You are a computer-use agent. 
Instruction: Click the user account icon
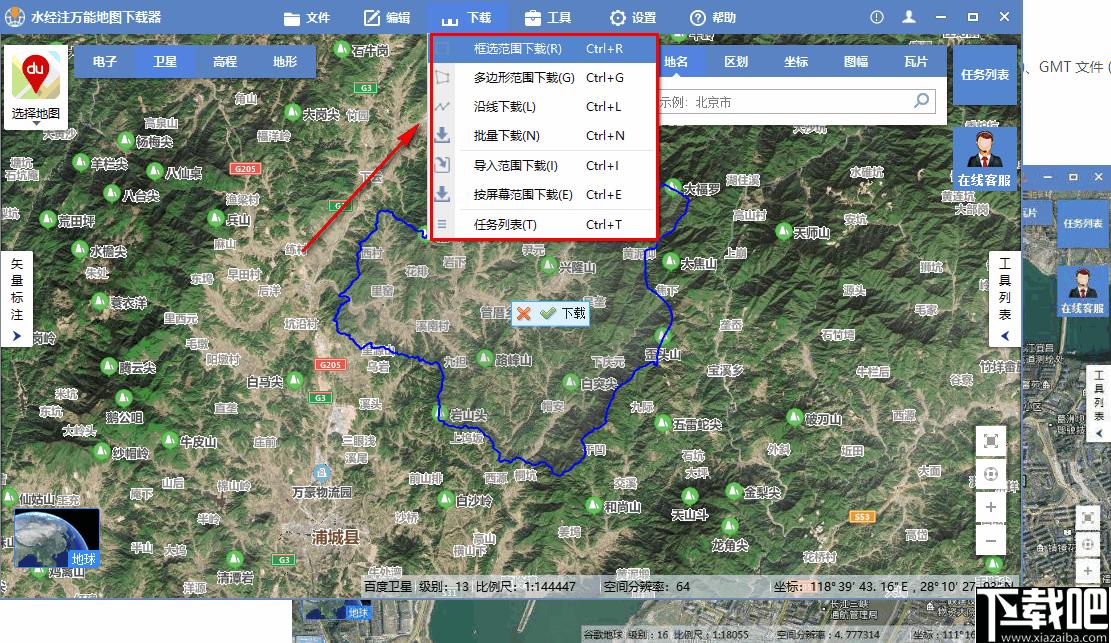pyautogui.click(x=908, y=17)
